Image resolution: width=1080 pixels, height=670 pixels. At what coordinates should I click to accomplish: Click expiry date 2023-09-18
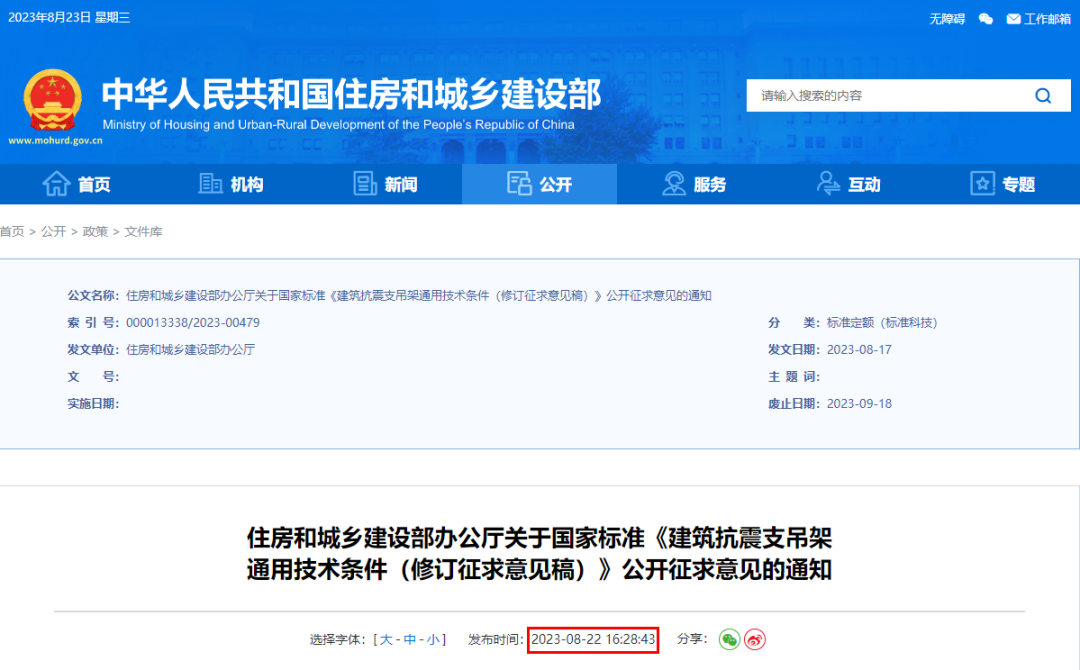(859, 404)
